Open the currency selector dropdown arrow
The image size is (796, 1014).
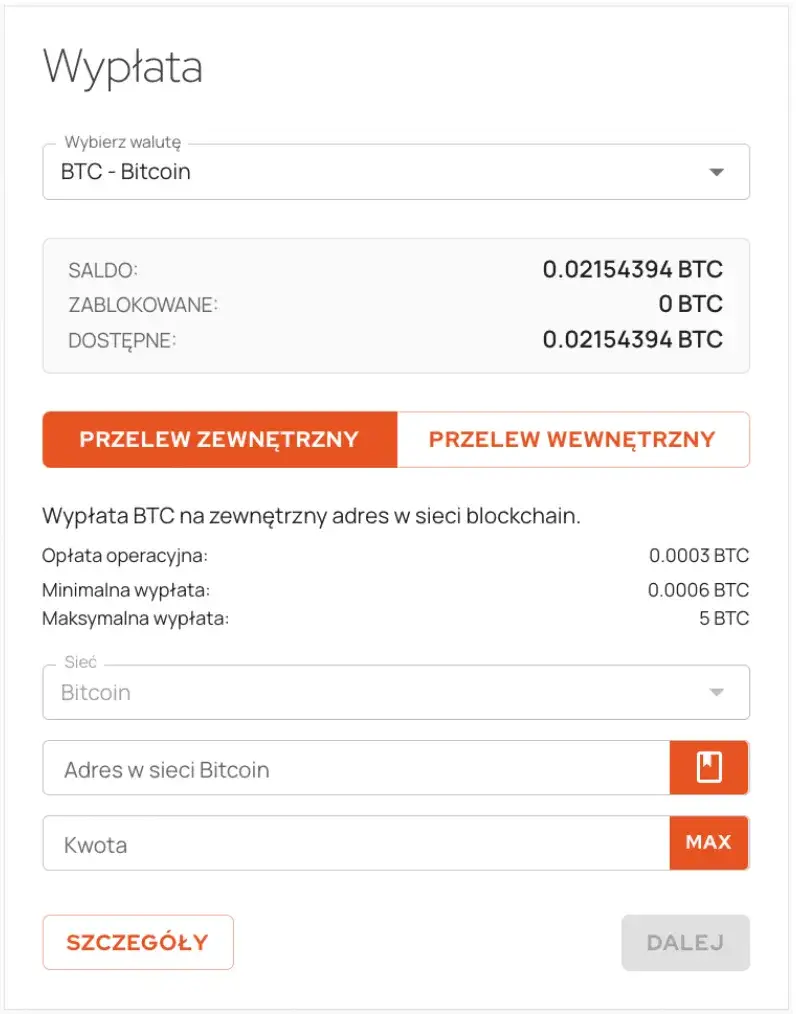tap(717, 171)
